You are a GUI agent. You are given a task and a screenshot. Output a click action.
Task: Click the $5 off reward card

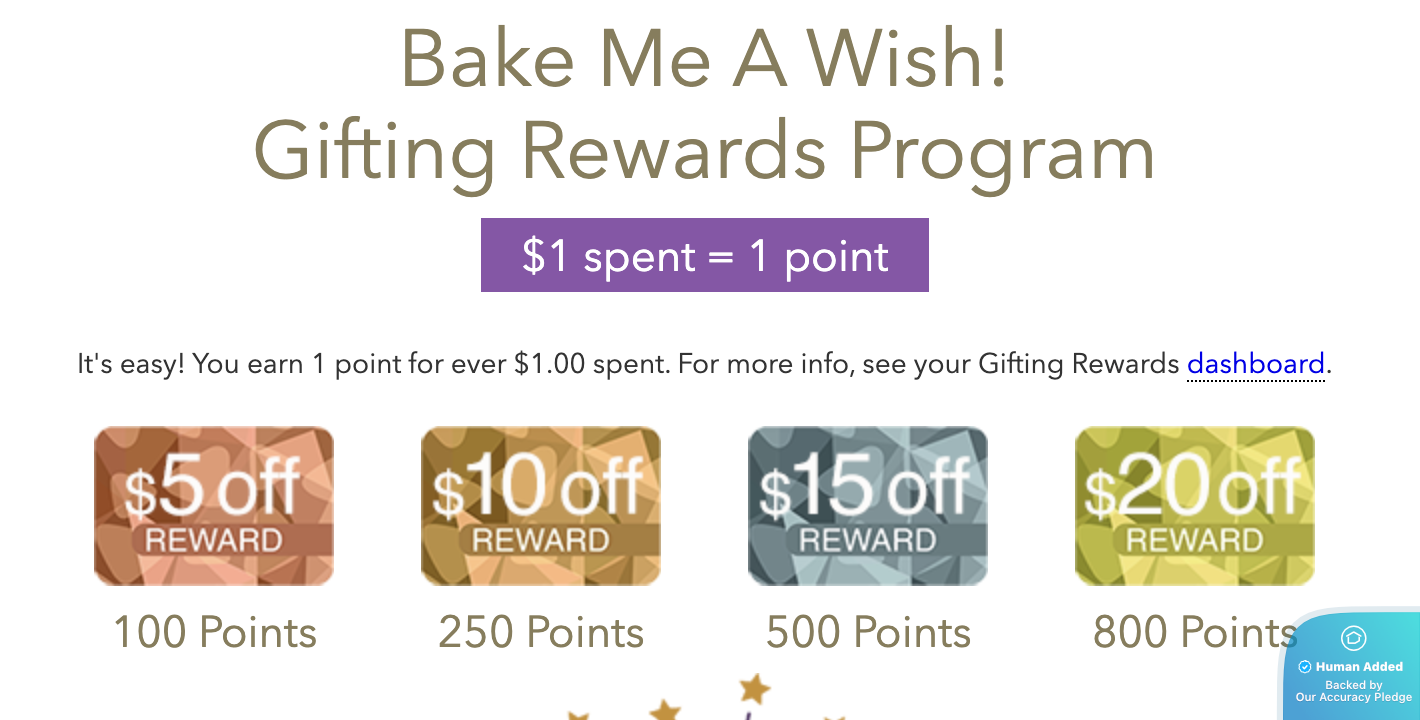(x=214, y=506)
